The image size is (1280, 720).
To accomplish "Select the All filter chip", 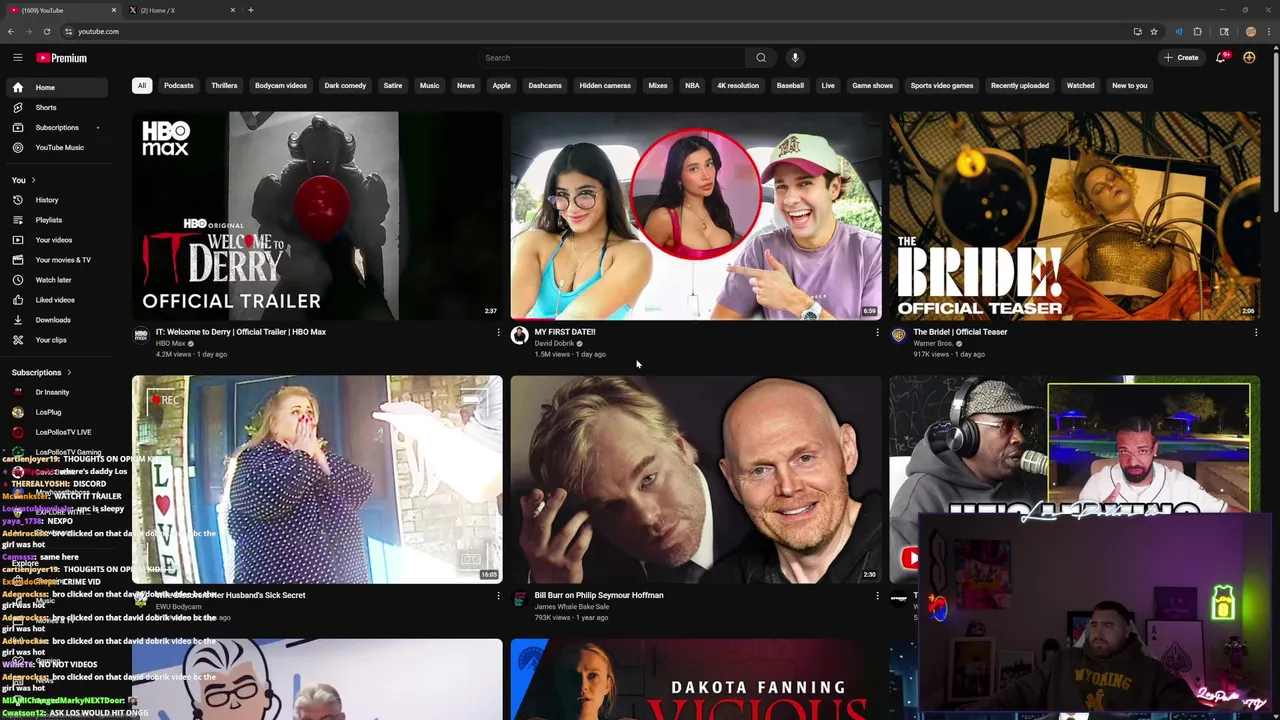I will tap(142, 85).
